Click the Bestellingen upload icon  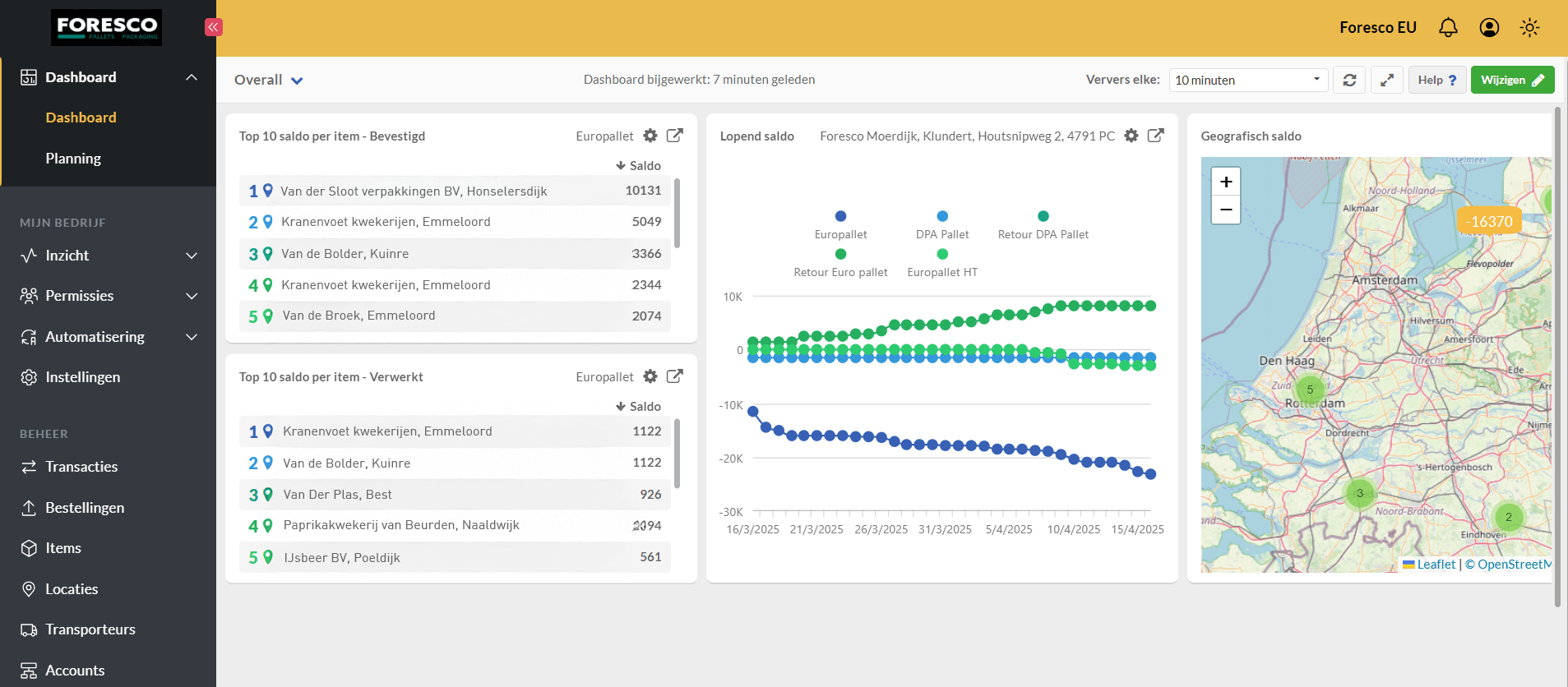point(29,508)
